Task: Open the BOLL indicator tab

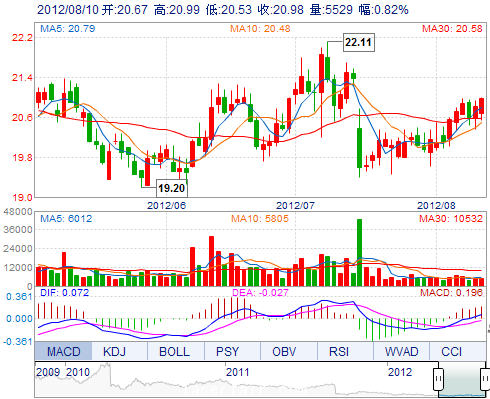Action: pos(176,351)
